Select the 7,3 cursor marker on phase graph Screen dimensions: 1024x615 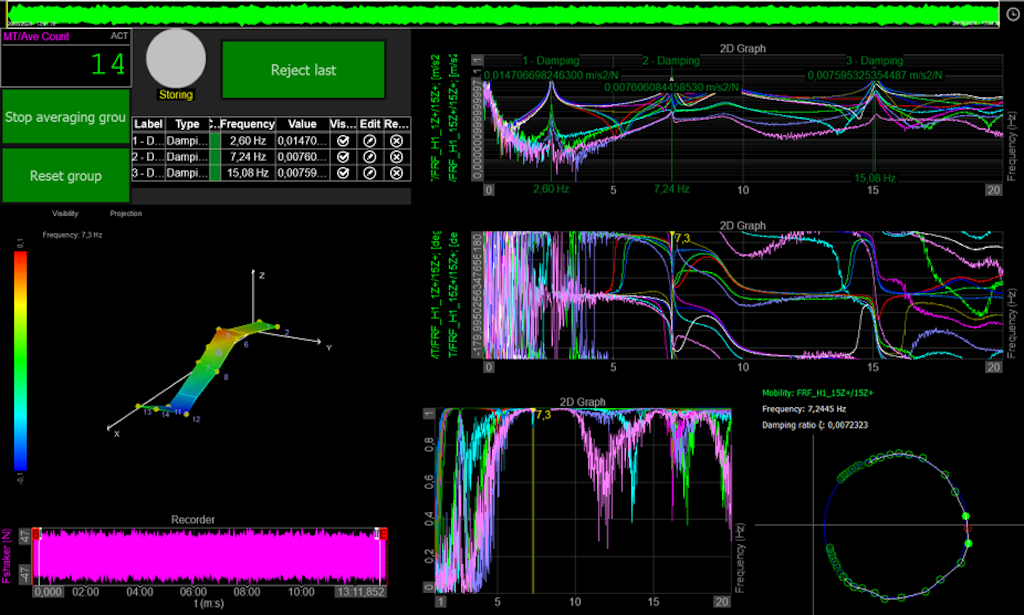point(682,239)
